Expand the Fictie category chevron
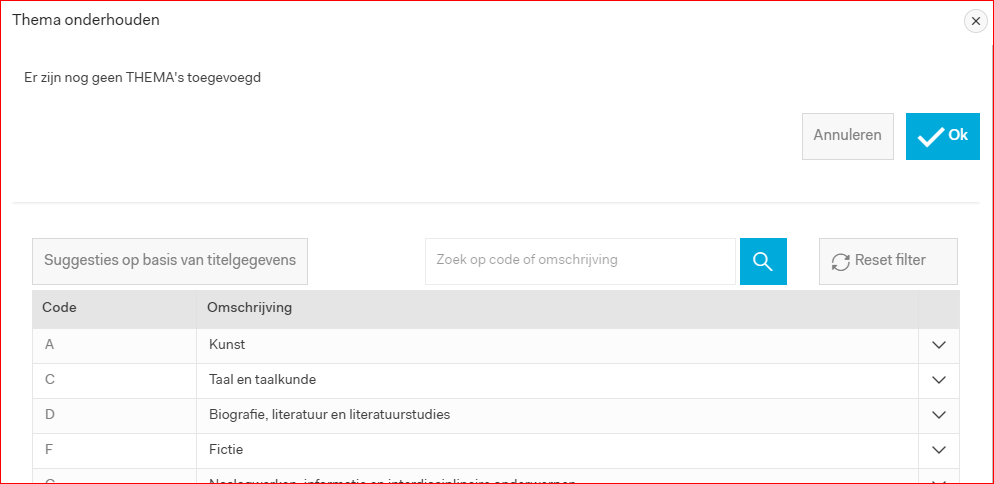Image resolution: width=994 pixels, height=484 pixels. click(x=939, y=450)
